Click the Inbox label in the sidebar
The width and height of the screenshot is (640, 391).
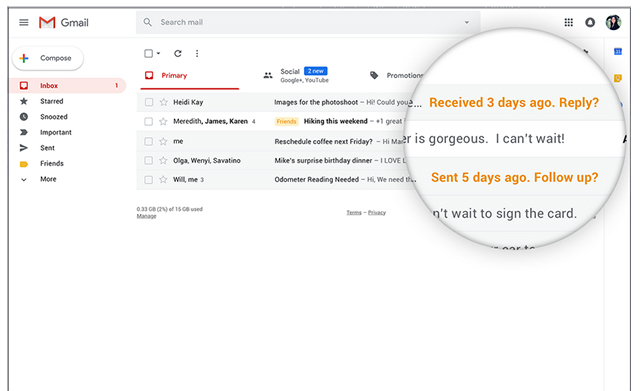click(49, 85)
